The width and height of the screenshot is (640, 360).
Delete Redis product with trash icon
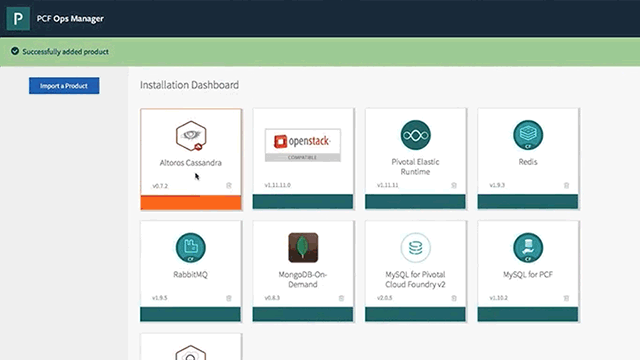coord(567,185)
